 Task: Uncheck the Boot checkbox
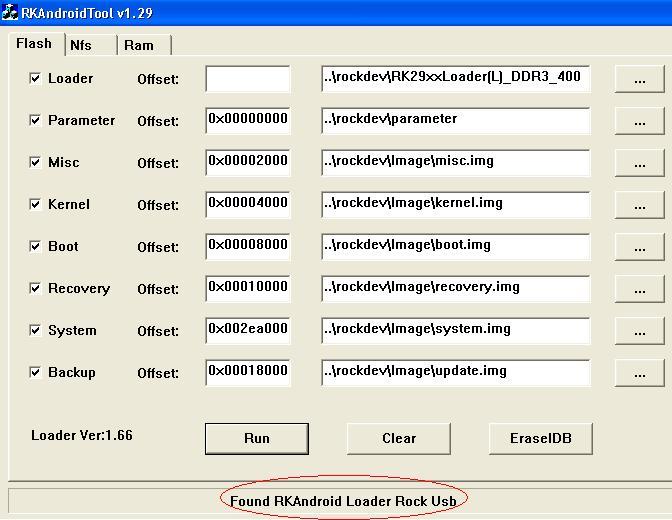(35, 246)
